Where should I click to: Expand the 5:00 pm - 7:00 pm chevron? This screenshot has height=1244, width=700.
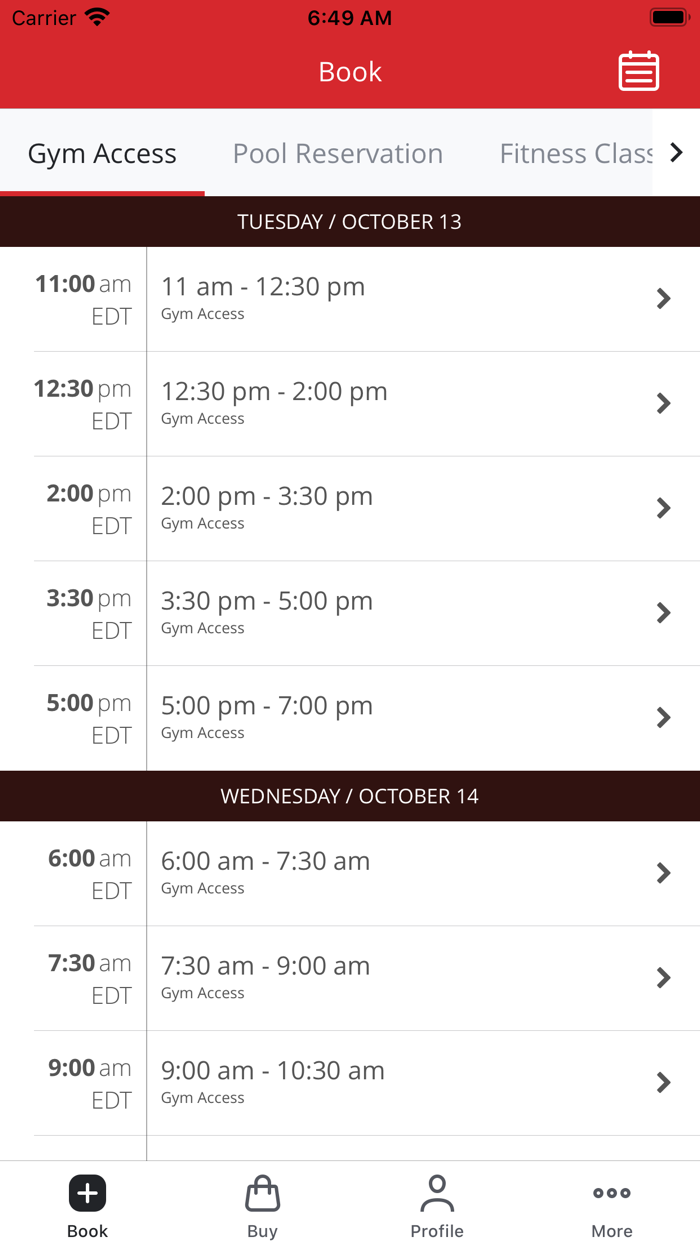click(x=663, y=718)
